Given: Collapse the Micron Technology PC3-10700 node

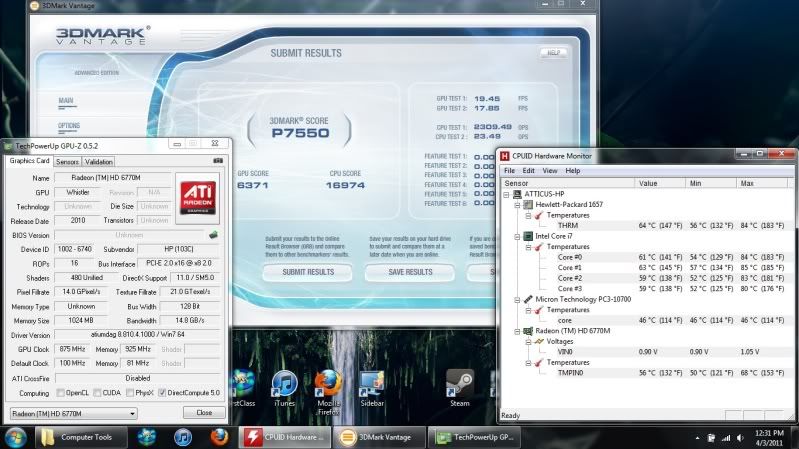Looking at the screenshot, I should (x=517, y=300).
